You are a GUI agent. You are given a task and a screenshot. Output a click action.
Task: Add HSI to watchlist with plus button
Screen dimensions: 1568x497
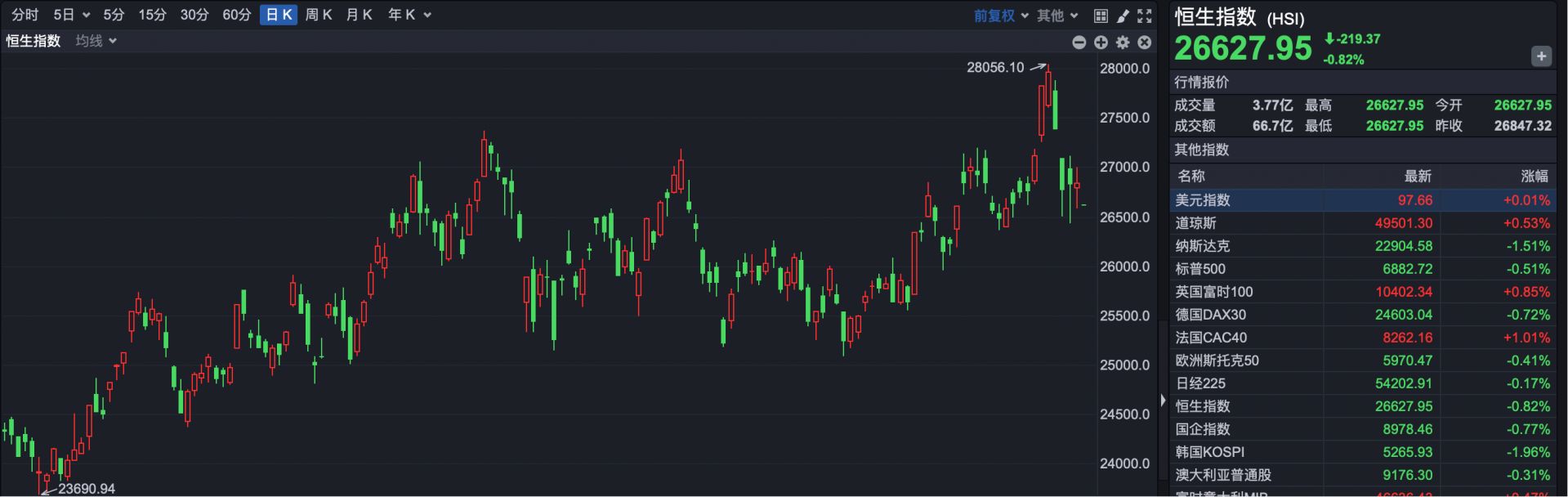click(x=1541, y=56)
